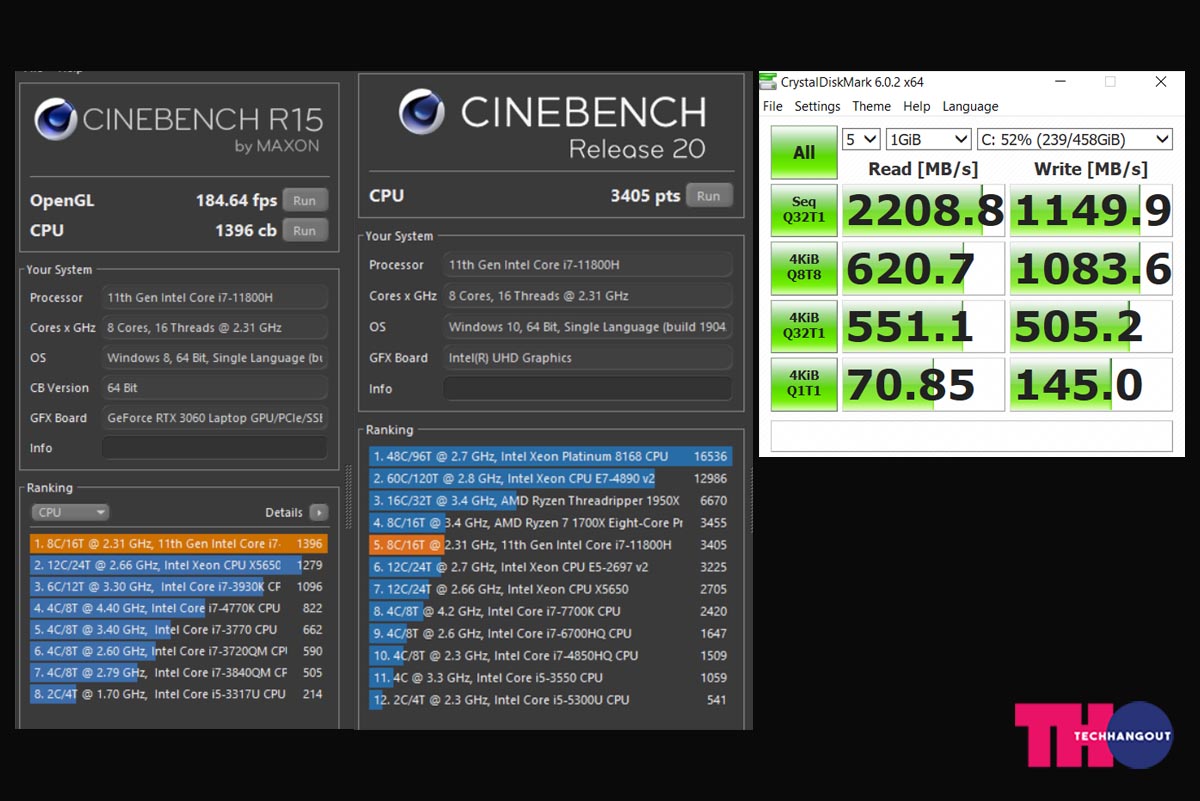Open the C: 52% drive selection dropdown
This screenshot has height=801, width=1200.
pos(1074,139)
